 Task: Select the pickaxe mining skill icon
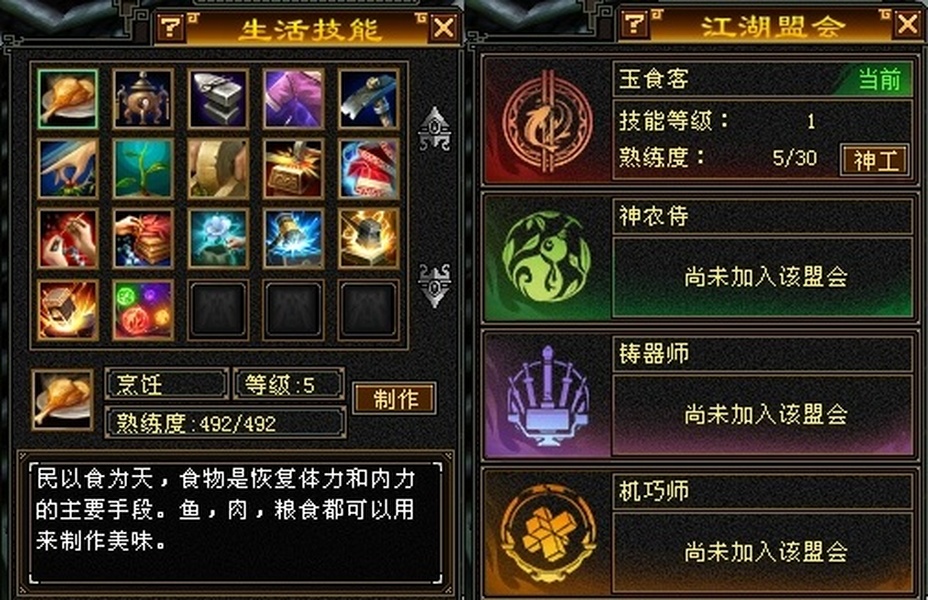pyautogui.click(x=368, y=99)
